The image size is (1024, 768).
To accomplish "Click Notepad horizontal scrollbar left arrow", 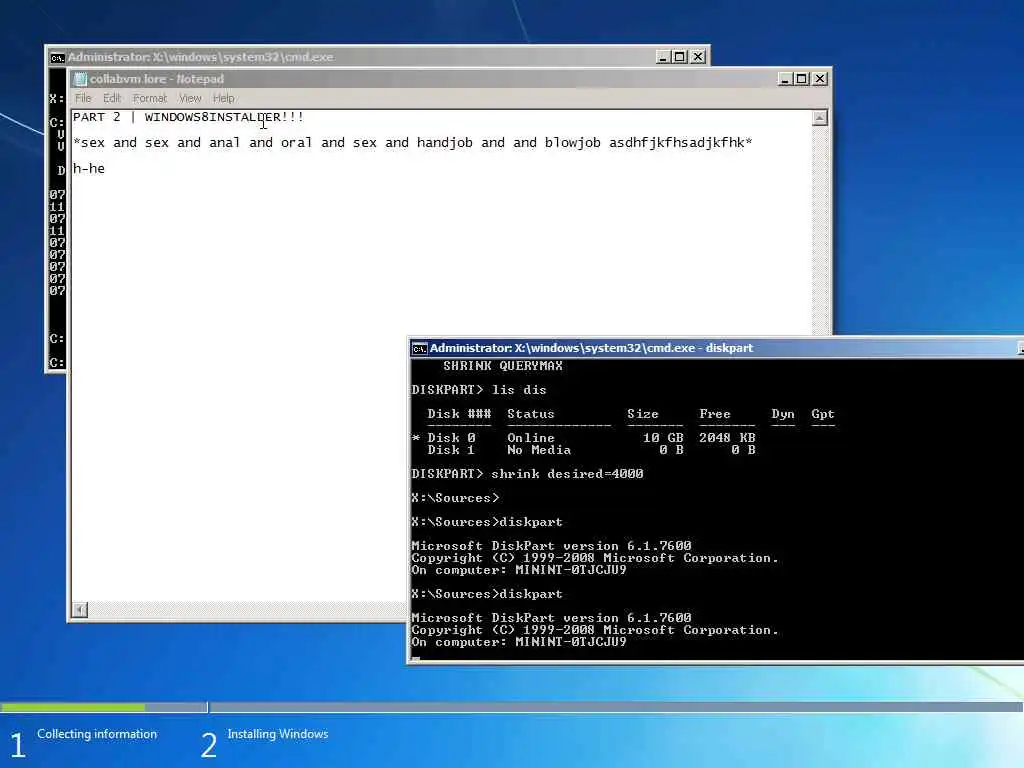I will point(80,609).
